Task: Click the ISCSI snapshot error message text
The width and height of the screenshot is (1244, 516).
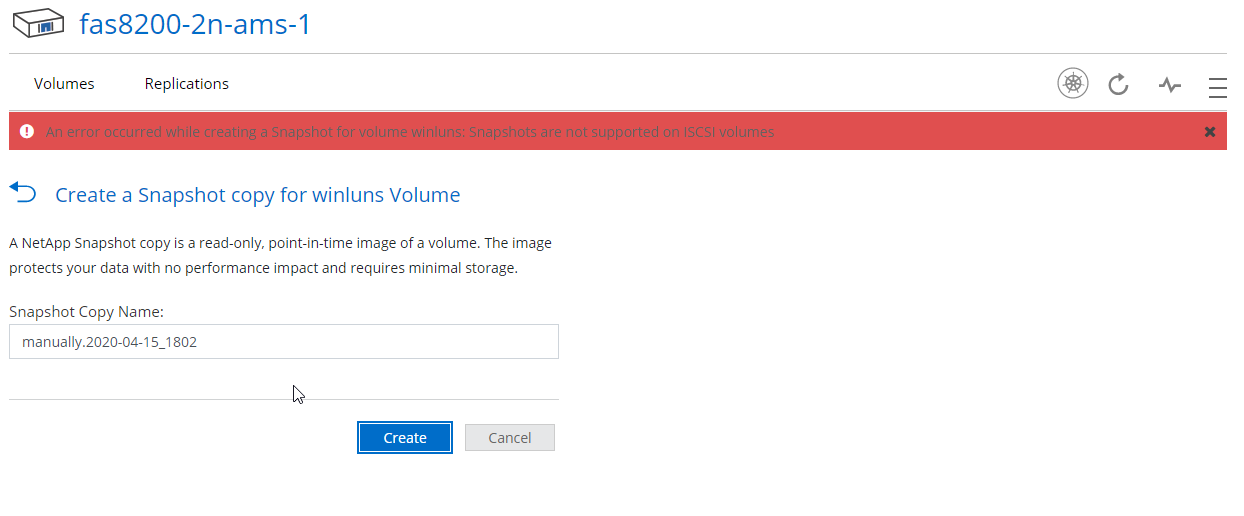Action: 410,132
